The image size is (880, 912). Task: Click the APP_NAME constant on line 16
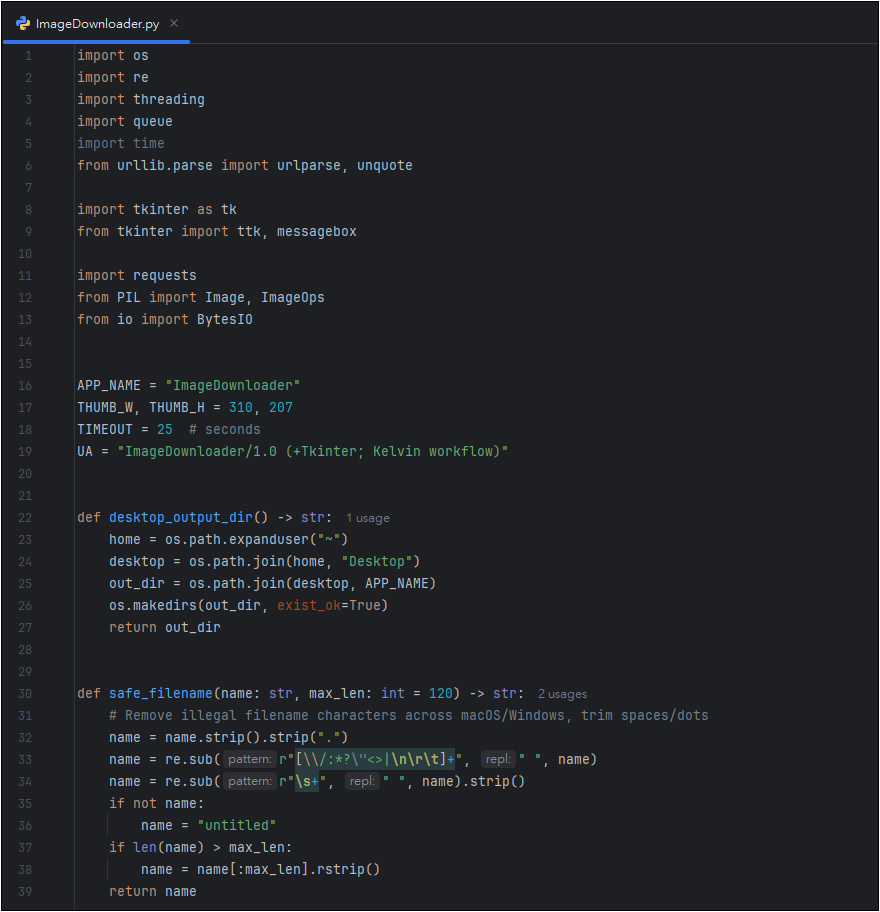click(x=108, y=386)
